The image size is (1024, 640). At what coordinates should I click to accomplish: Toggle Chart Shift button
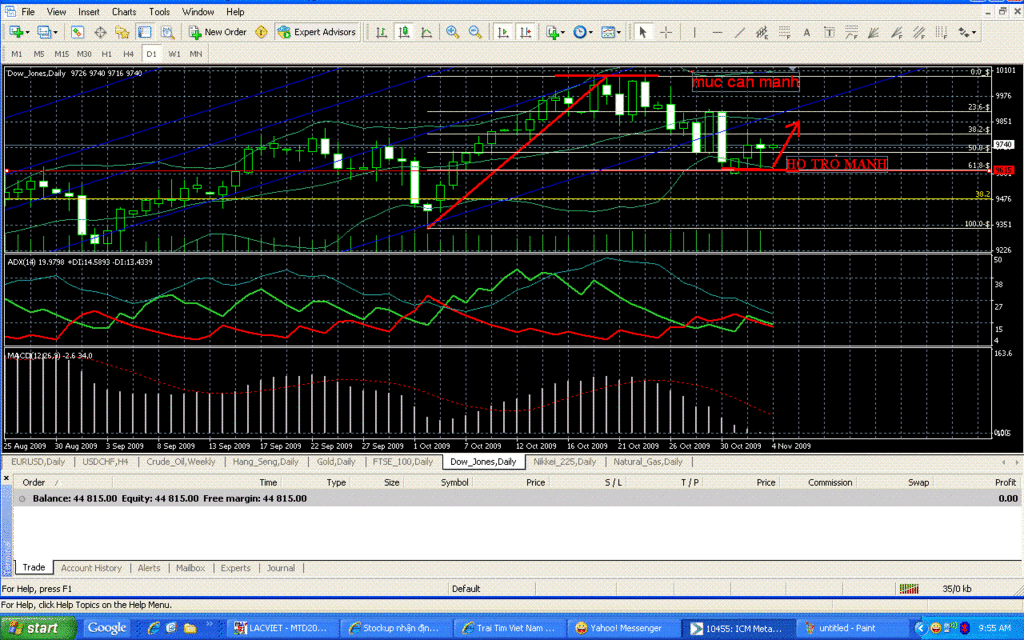click(525, 32)
